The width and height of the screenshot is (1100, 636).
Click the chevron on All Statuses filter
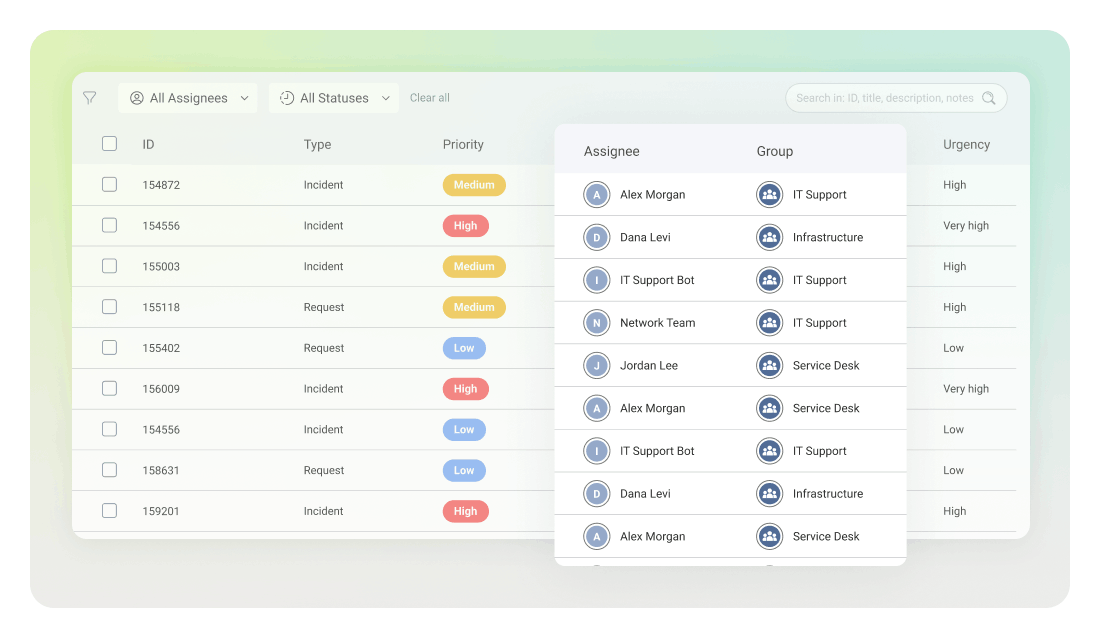coord(386,98)
